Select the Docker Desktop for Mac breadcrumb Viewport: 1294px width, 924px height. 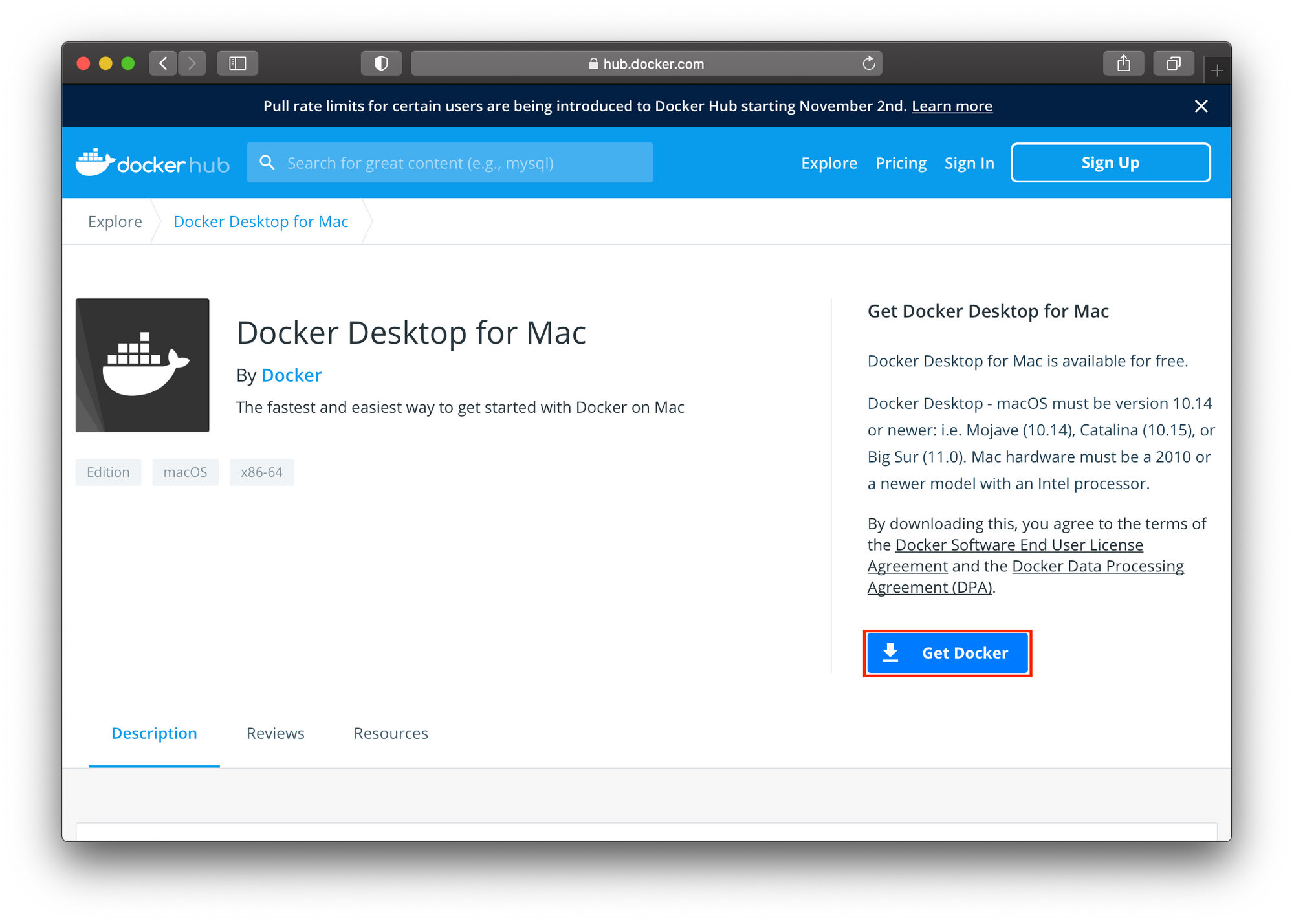pos(261,221)
